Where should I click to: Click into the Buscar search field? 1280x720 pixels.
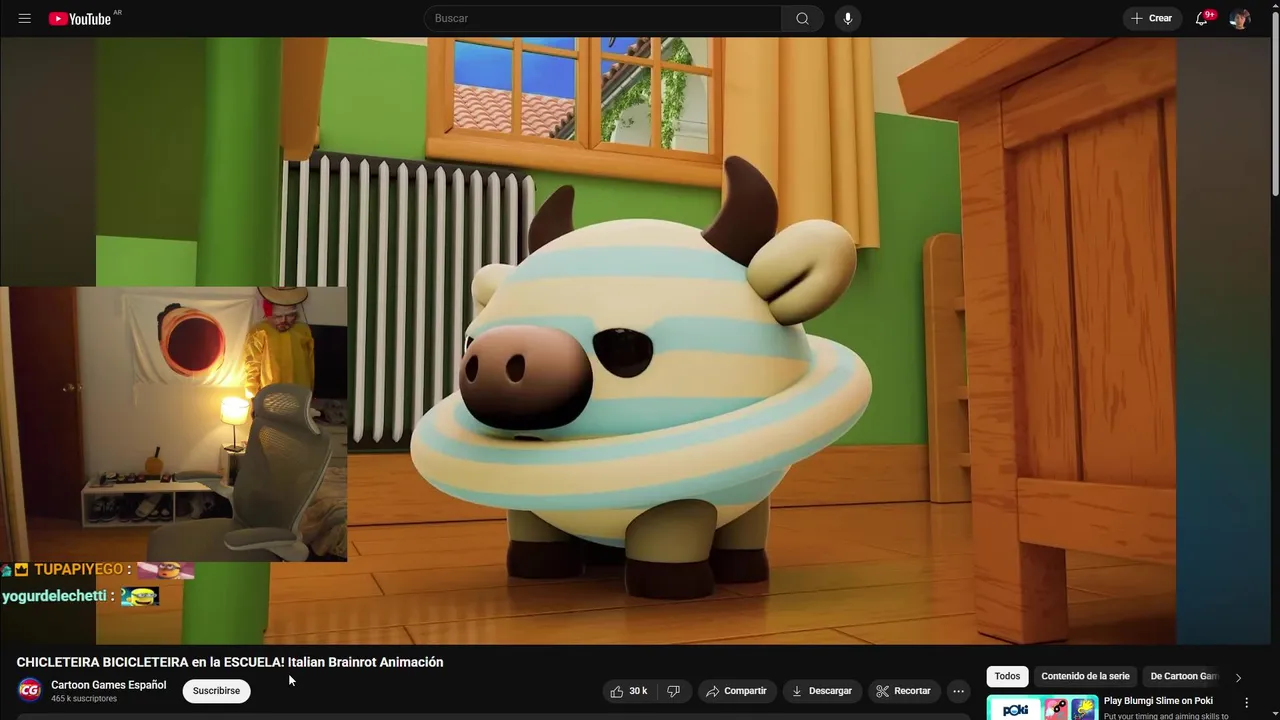pyautogui.click(x=603, y=18)
